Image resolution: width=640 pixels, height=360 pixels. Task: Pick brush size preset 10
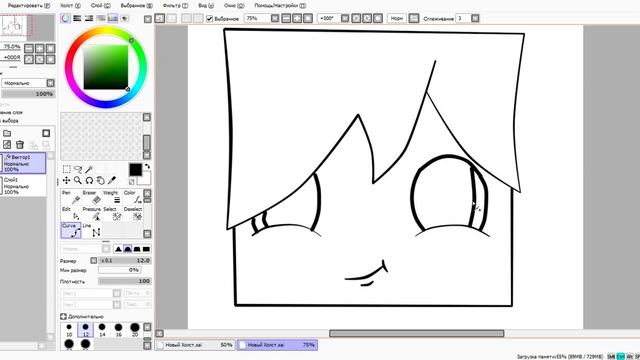[x=69, y=330]
